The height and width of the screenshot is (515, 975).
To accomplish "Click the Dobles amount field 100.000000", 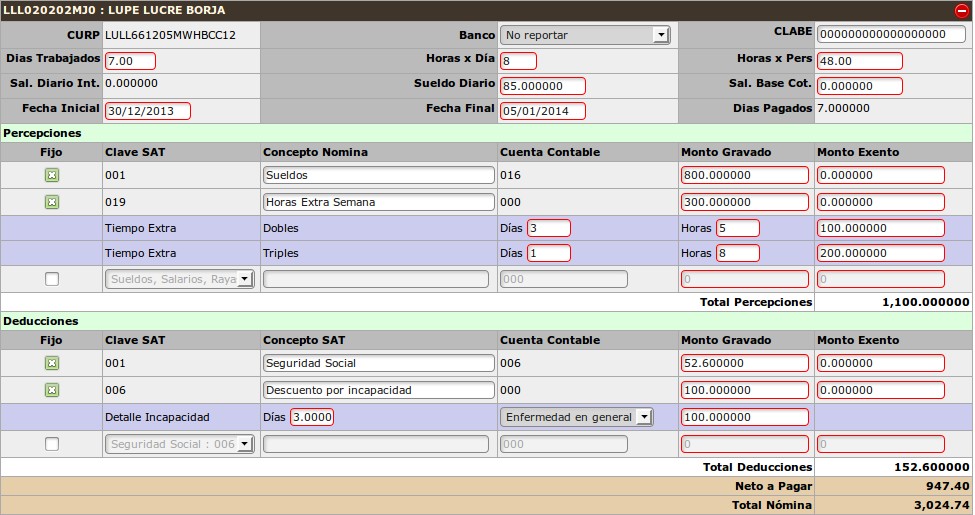I will tap(880, 228).
